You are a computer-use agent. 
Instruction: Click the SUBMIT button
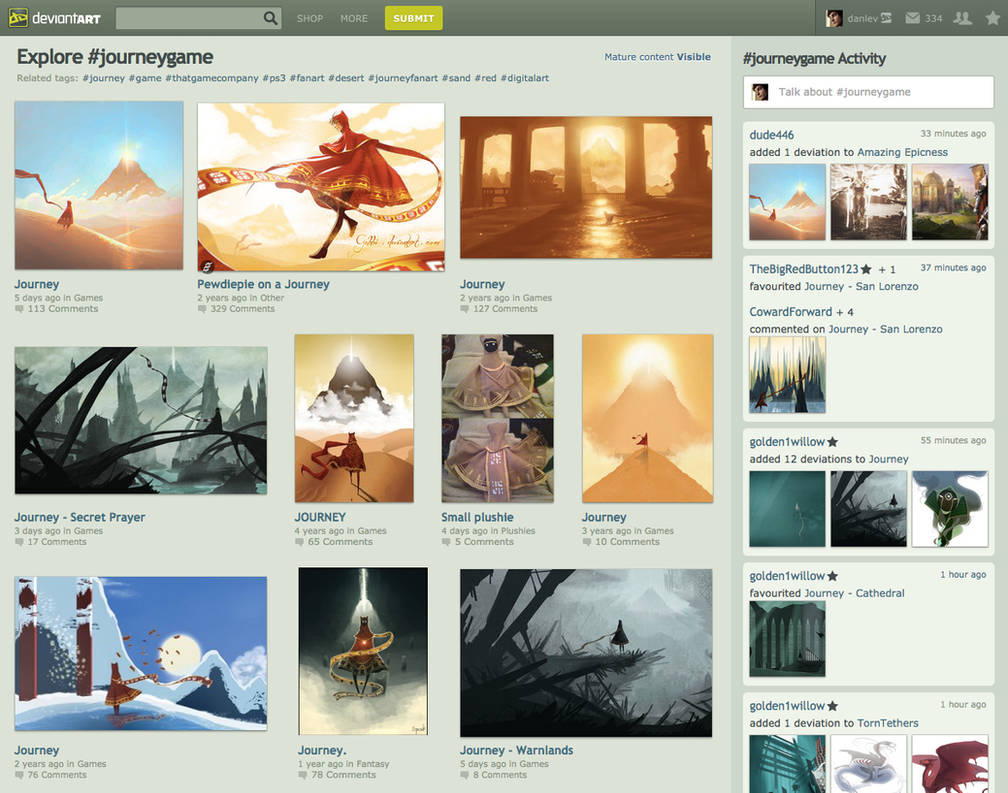tap(413, 18)
